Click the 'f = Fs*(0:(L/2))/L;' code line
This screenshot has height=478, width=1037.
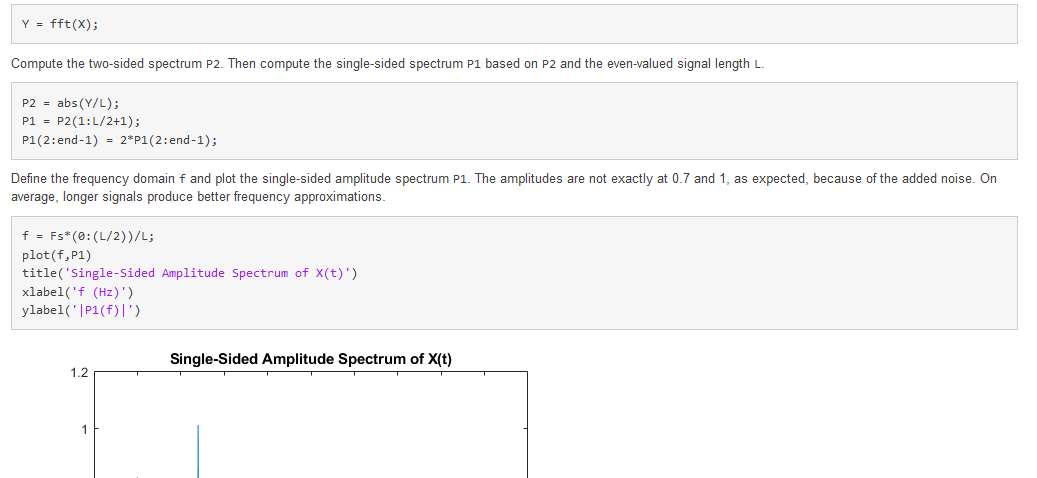click(x=87, y=237)
